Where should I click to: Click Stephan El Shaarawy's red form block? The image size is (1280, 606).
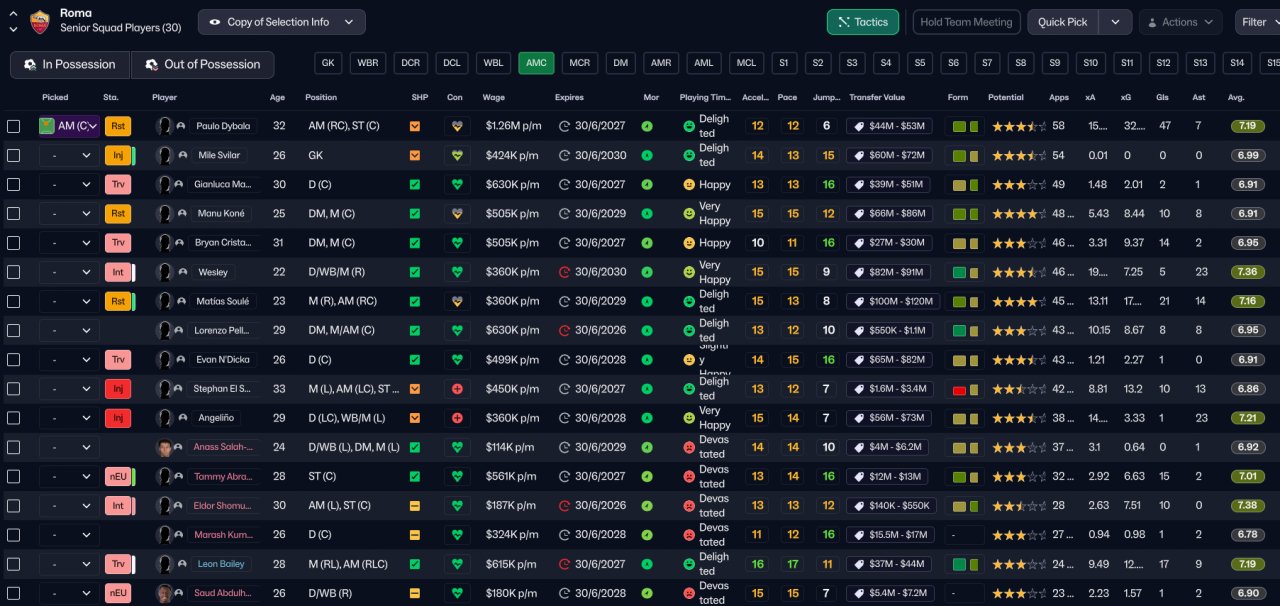[960, 389]
